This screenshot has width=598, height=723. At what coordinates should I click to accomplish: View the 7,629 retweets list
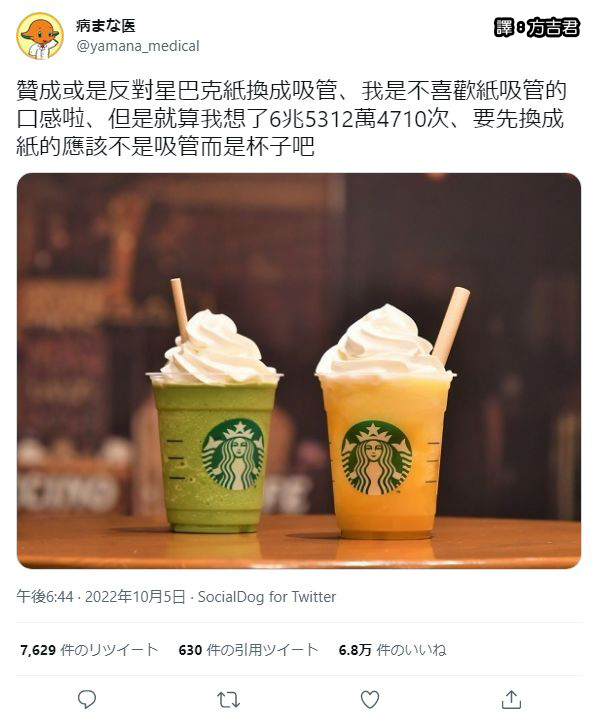coord(89,650)
